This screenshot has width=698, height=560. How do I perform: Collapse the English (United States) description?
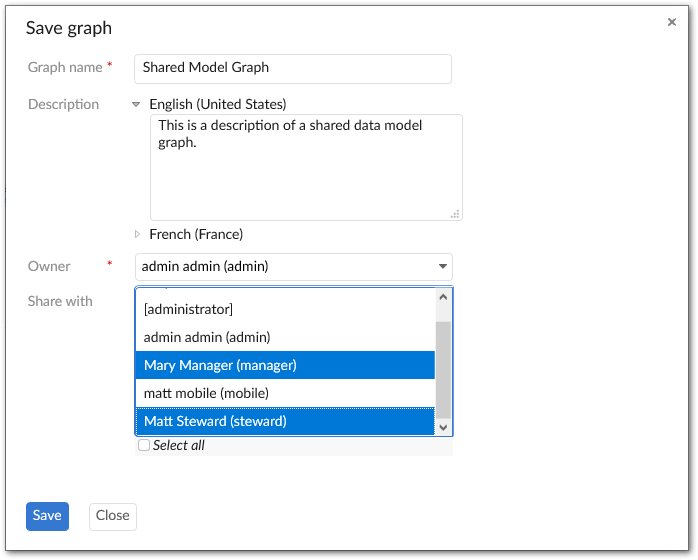137,104
